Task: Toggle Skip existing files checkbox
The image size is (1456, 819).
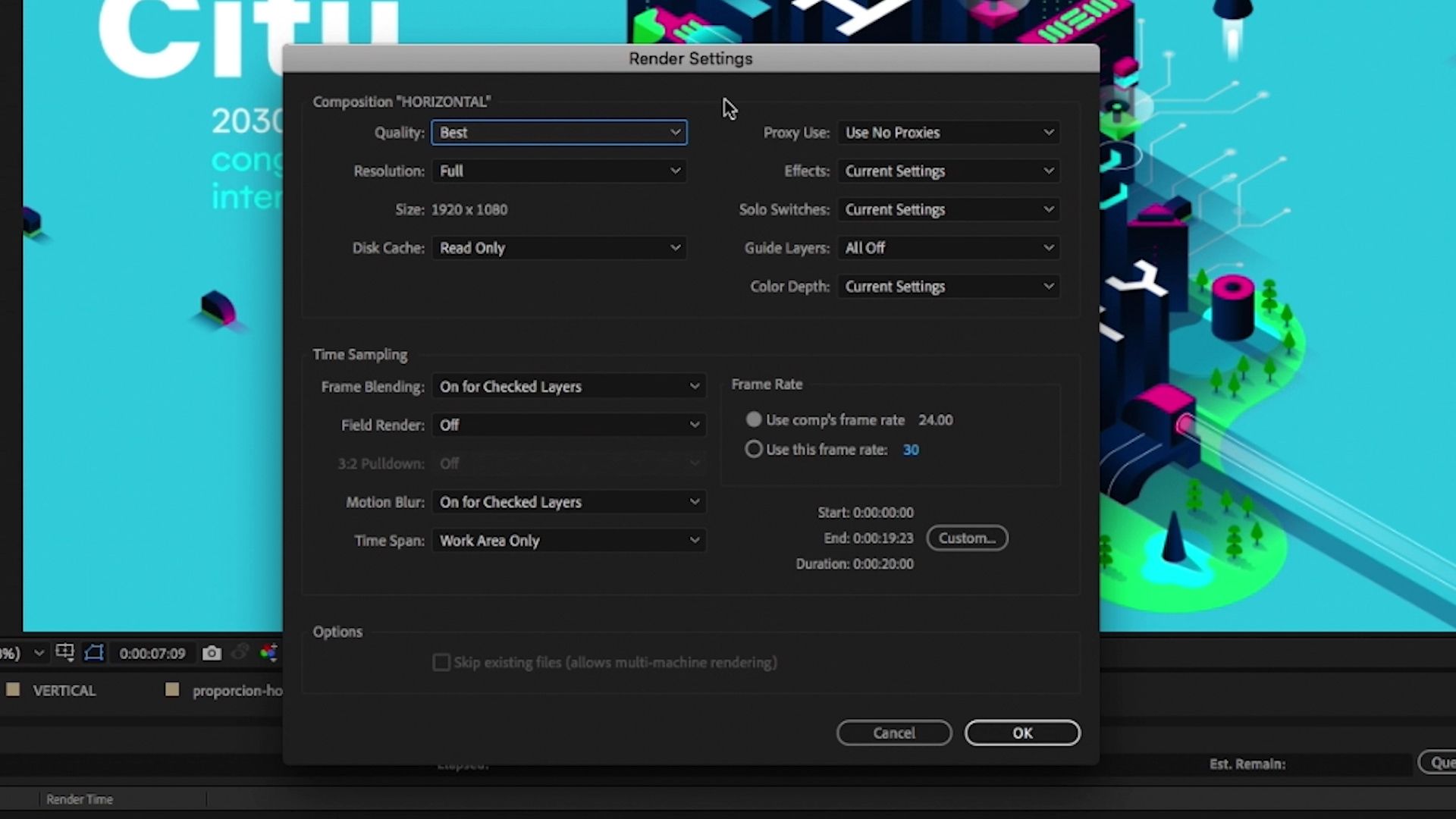Action: [441, 662]
